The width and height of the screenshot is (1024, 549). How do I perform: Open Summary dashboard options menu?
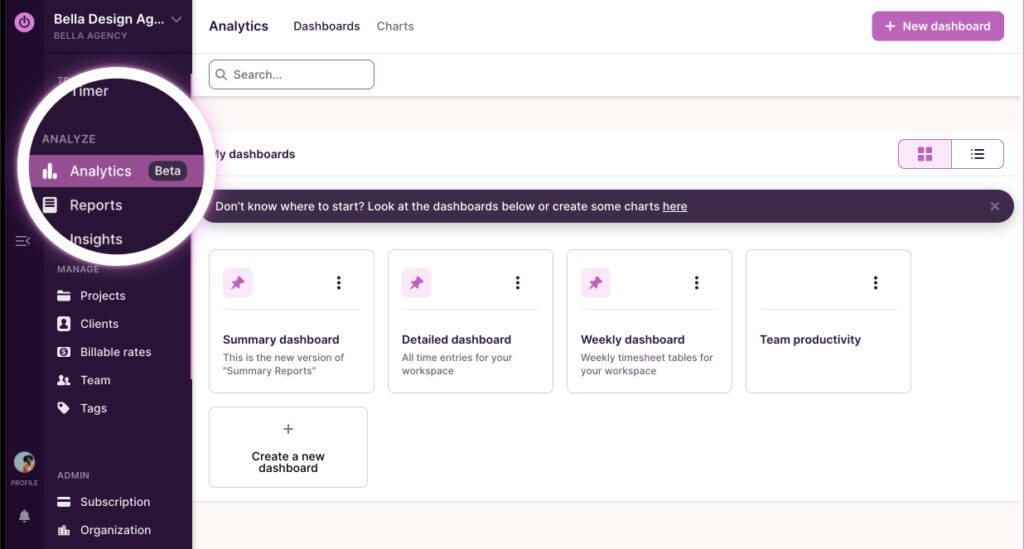(338, 283)
